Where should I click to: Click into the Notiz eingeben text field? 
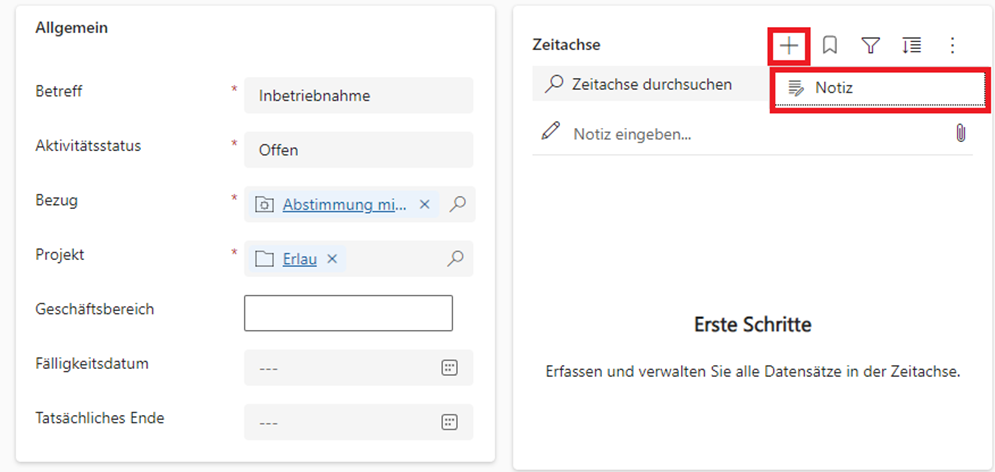click(x=750, y=133)
